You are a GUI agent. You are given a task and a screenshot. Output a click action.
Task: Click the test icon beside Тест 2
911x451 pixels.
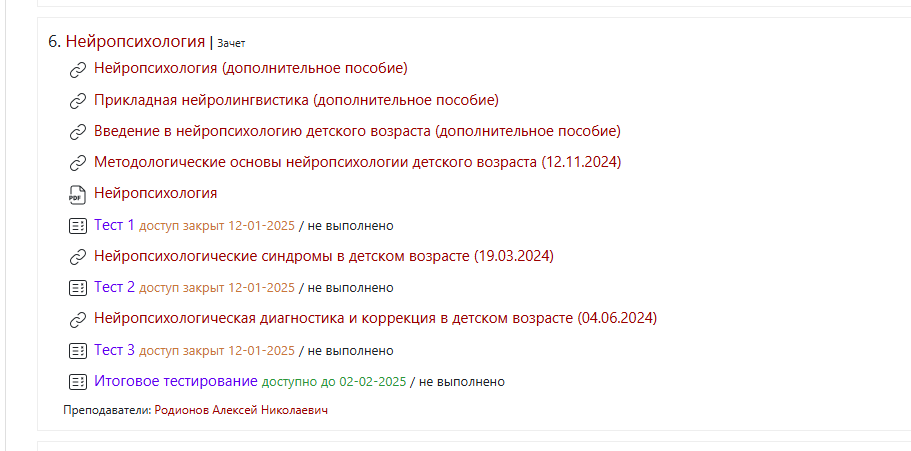77,288
